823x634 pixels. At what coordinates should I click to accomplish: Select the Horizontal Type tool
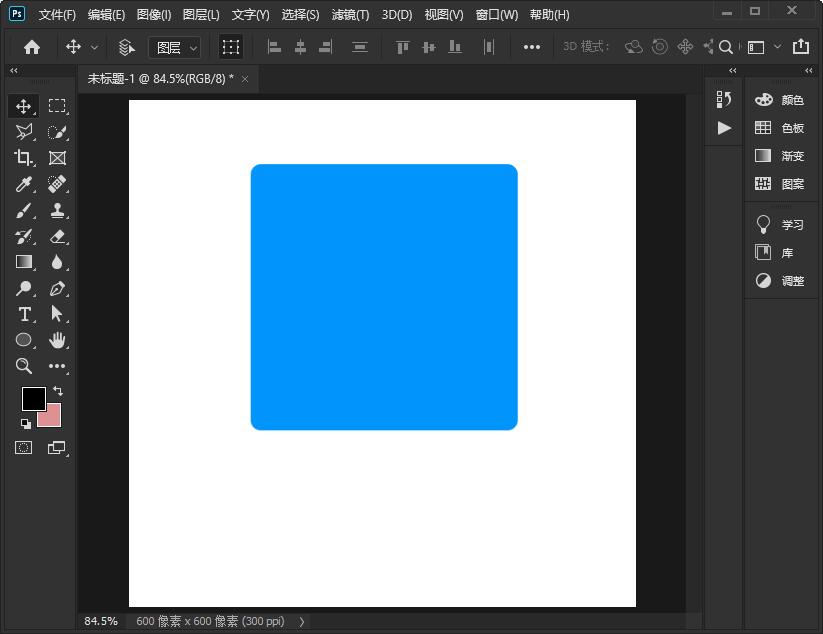click(x=24, y=314)
